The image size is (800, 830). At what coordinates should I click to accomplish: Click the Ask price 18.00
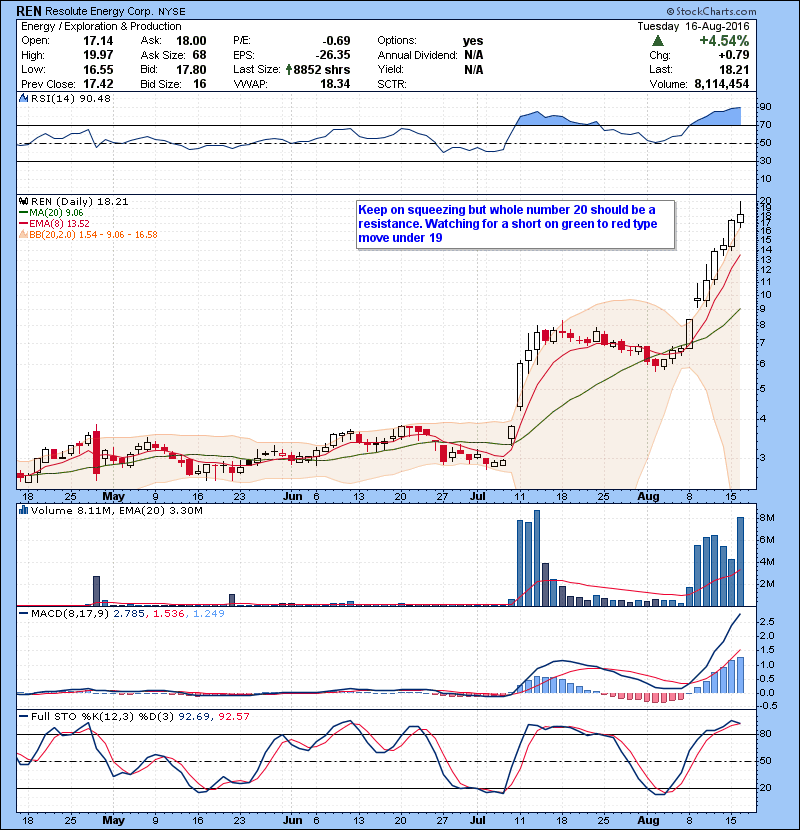[191, 41]
